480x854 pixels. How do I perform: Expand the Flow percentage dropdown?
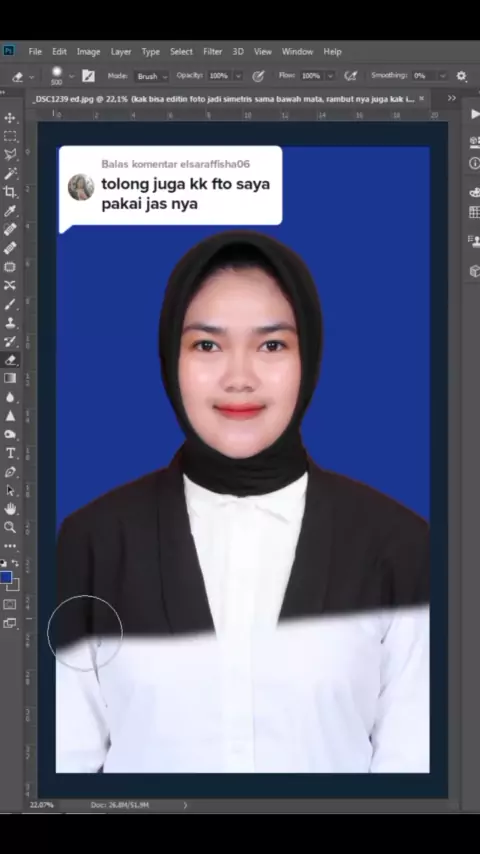330,76
